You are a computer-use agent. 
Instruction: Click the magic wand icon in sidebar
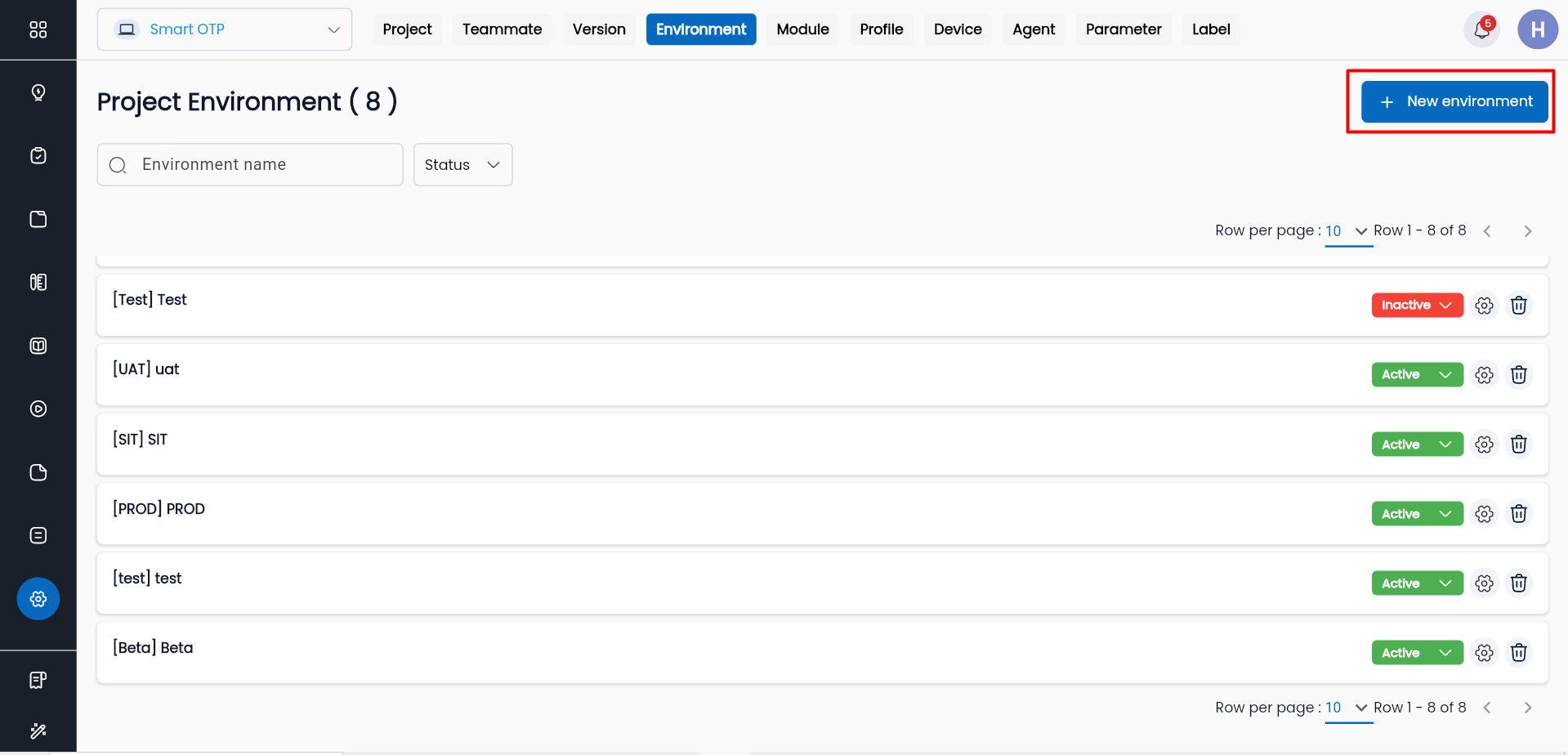click(38, 730)
